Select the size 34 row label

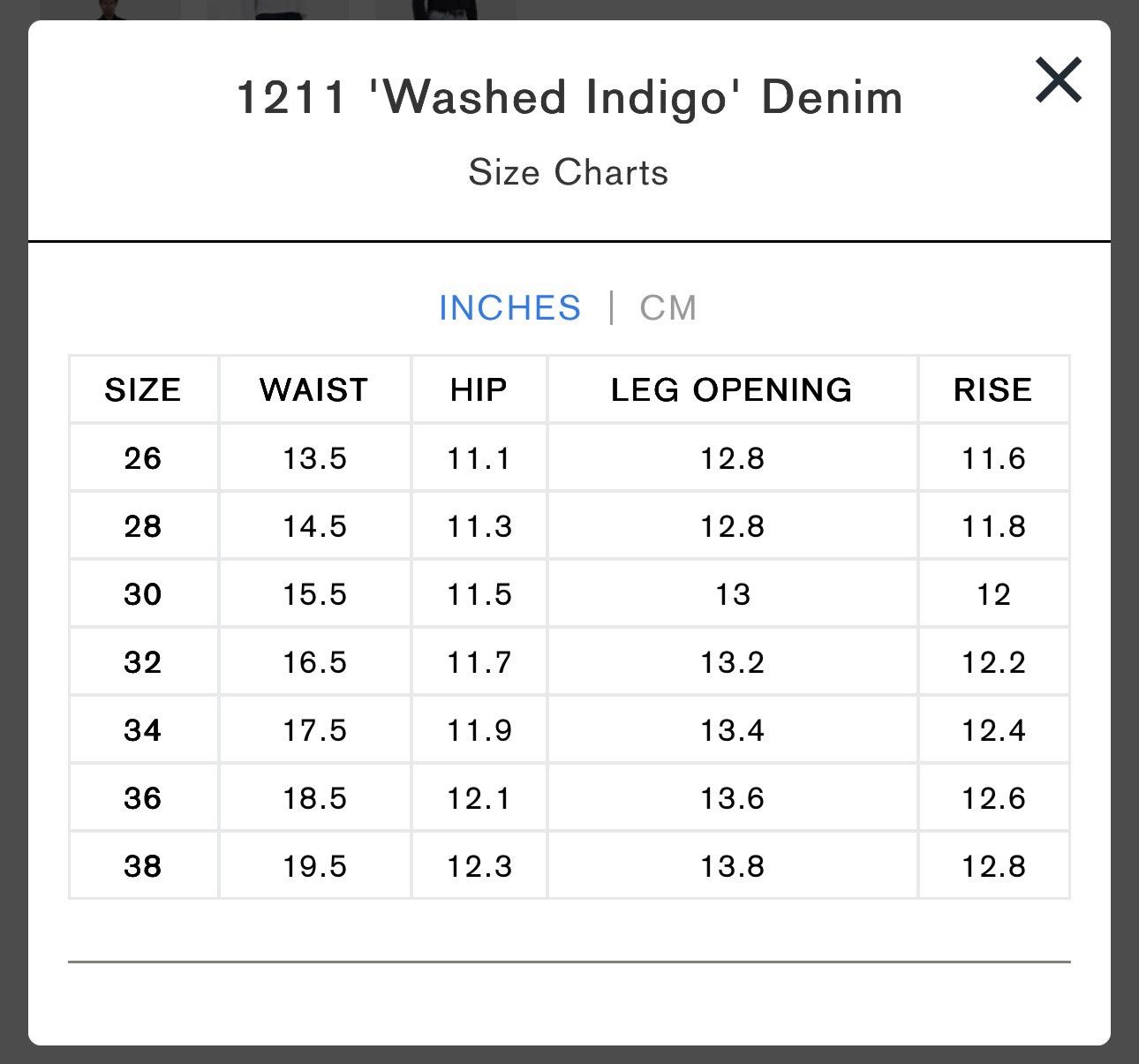click(143, 730)
